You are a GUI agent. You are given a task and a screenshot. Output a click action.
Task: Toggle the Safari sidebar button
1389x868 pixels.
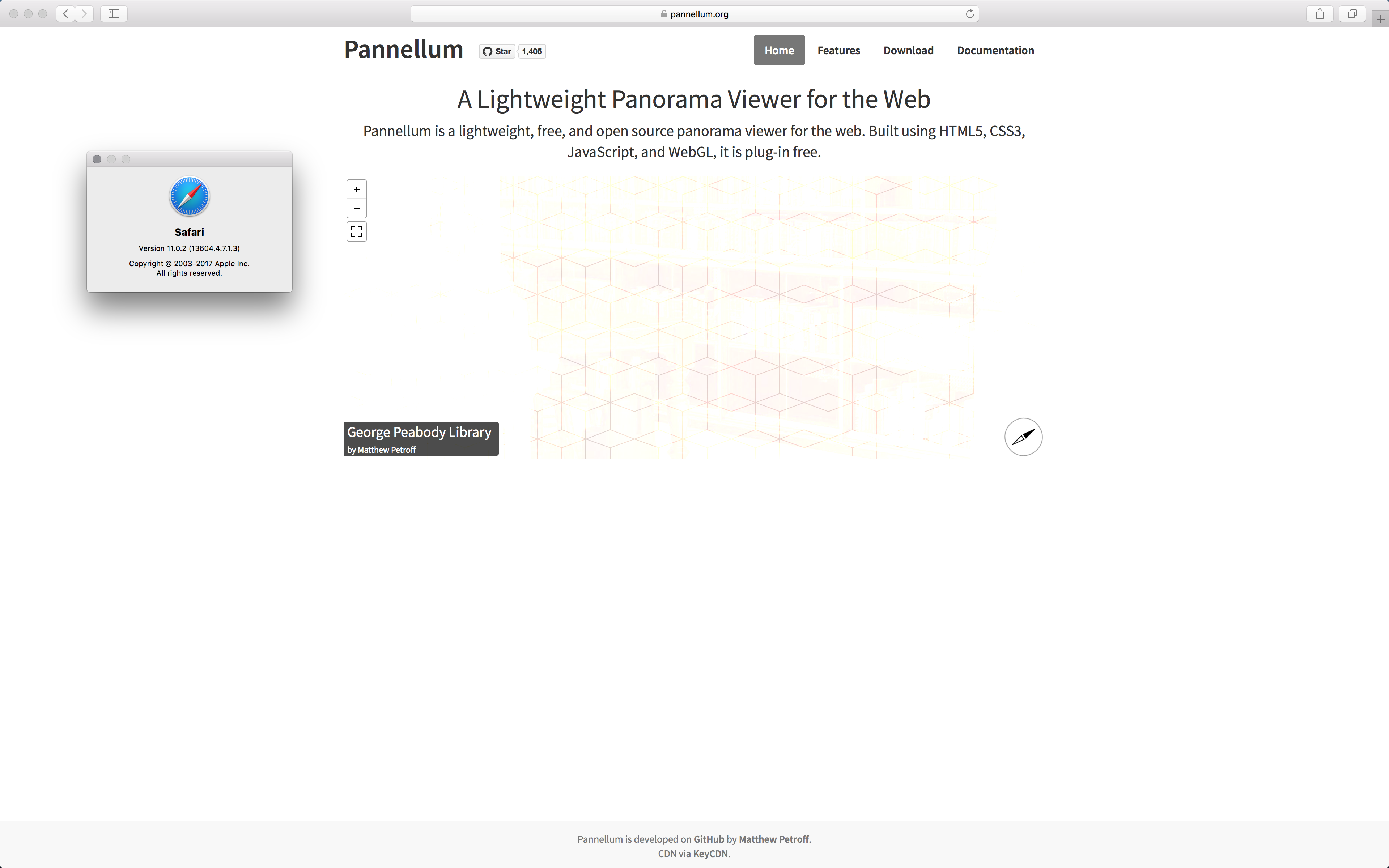(x=114, y=14)
